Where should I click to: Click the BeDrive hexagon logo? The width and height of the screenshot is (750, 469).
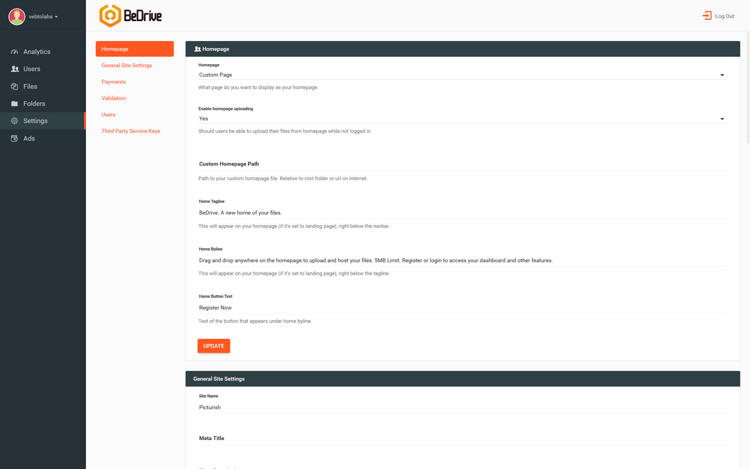coord(110,16)
